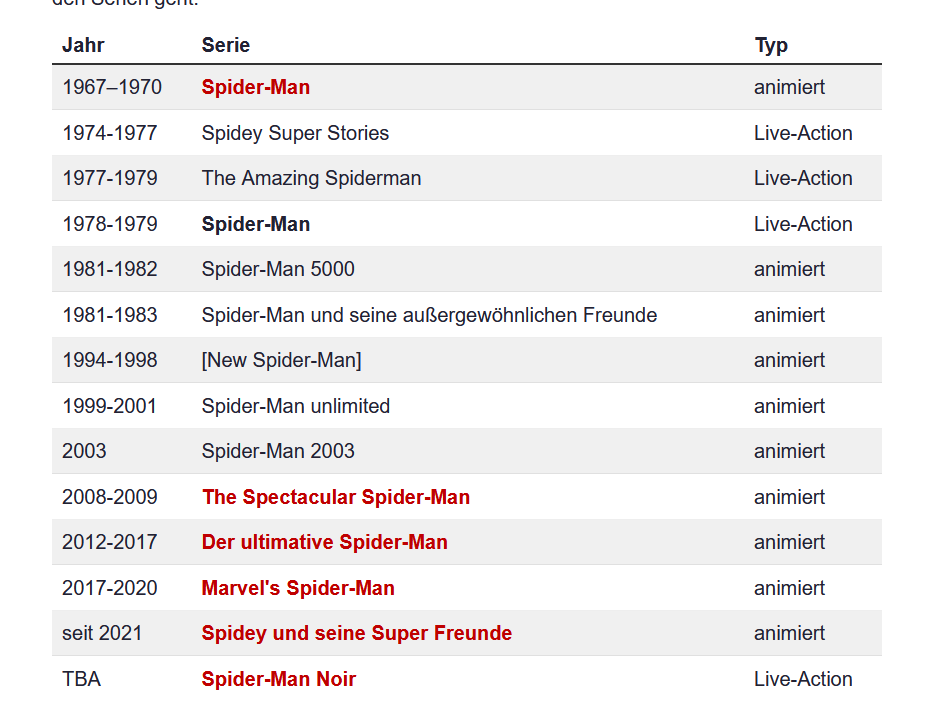Click Spider-Man und seine außergewöhnlichen Freunde
925x714 pixels.
pos(429,315)
